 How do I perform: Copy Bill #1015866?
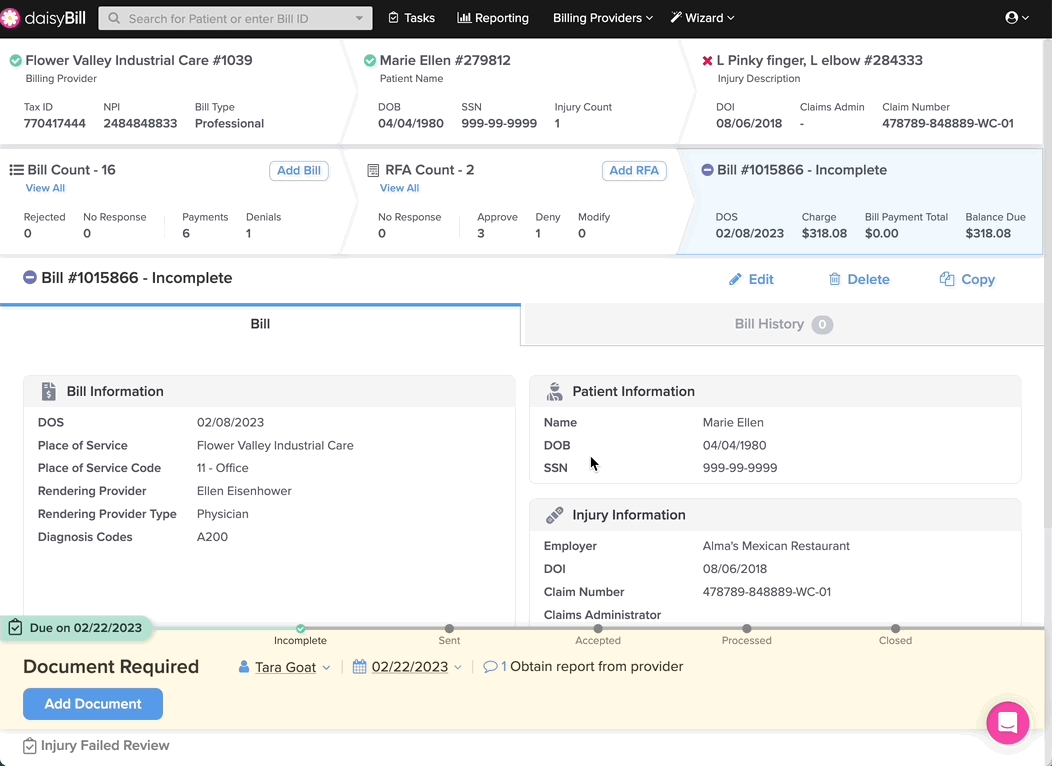[x=967, y=279]
